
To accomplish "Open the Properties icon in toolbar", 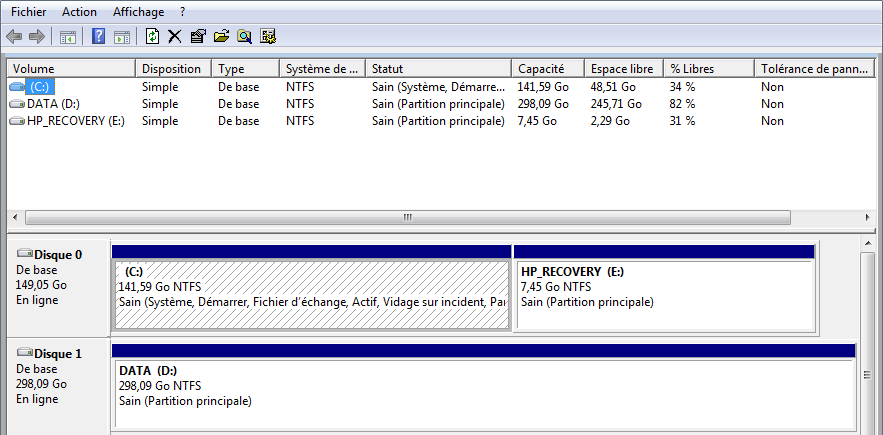I will [198, 37].
